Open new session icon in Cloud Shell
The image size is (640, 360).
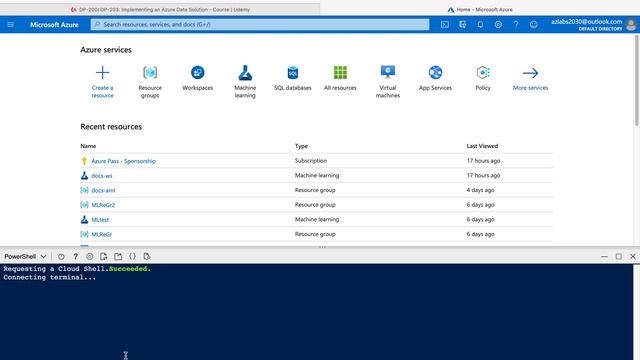(x=118, y=256)
